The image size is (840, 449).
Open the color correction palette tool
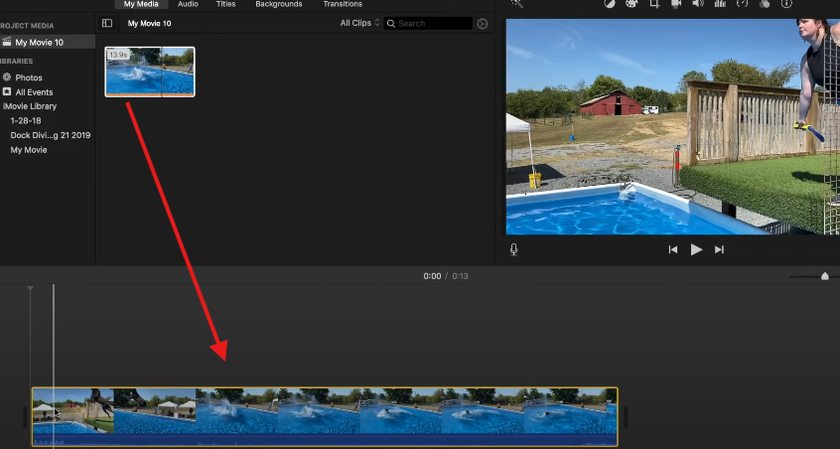coord(632,3)
